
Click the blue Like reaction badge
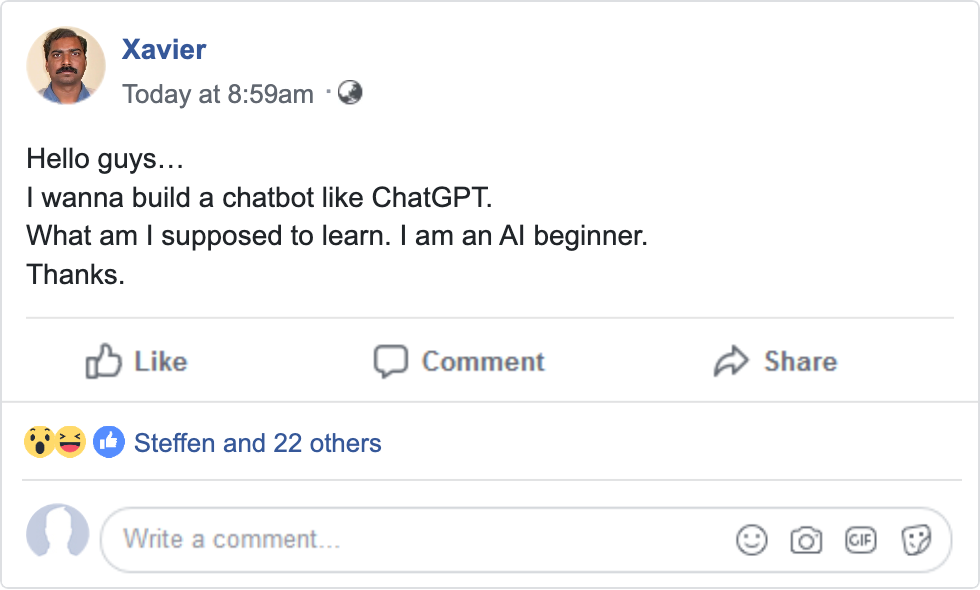(x=108, y=442)
